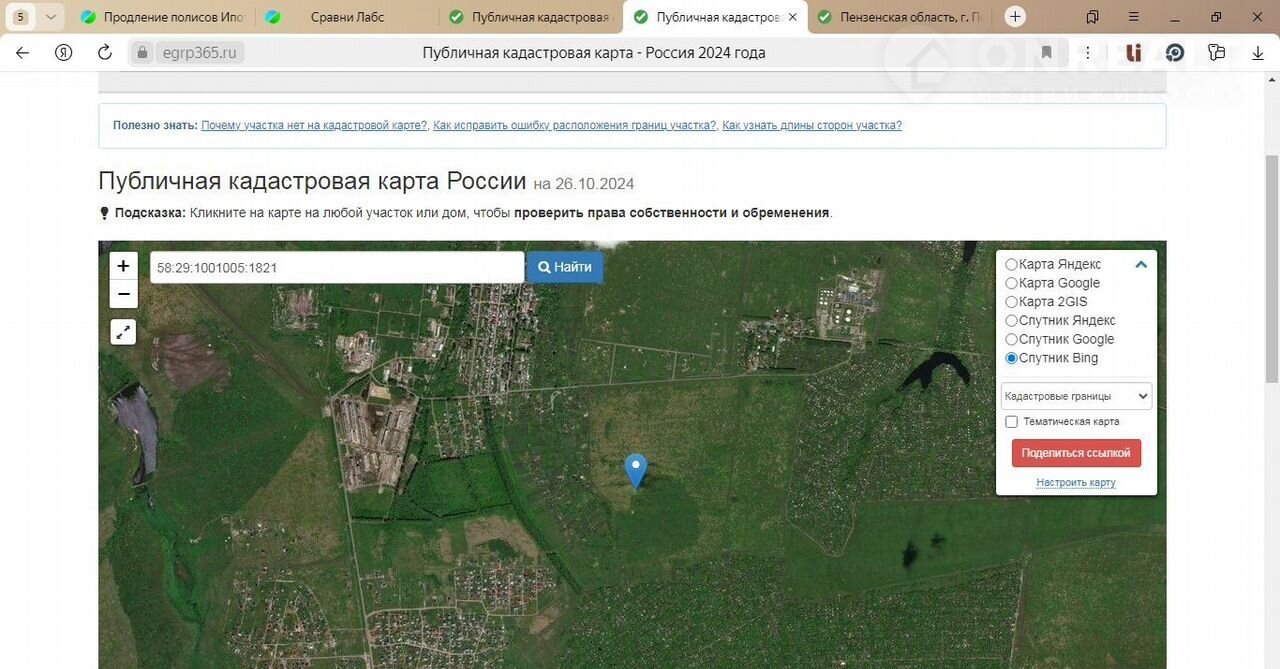Switch to Пензенская область tab
Screen dimensions: 1280x669
903,17
